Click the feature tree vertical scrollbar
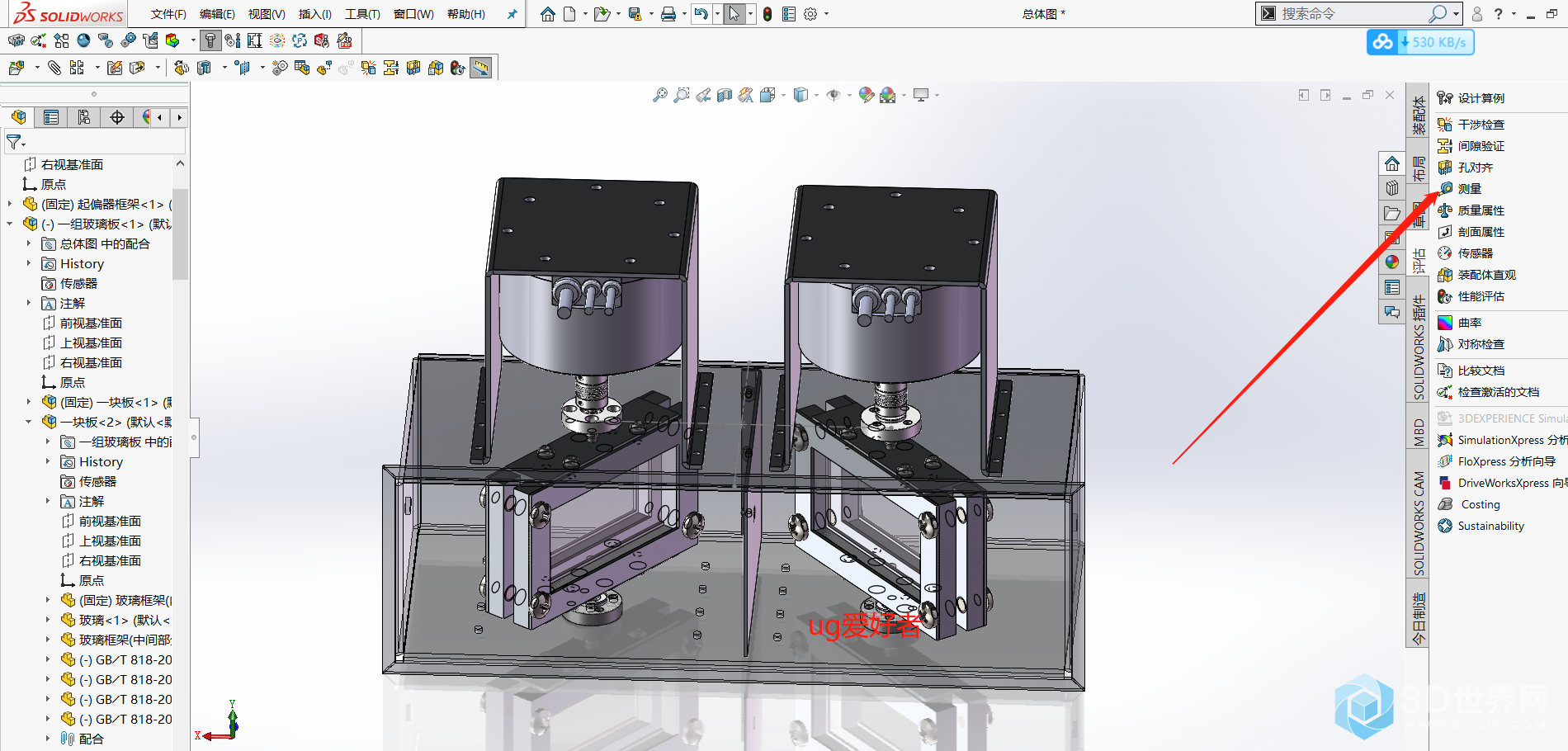The height and width of the screenshot is (751, 1568). 180,234
